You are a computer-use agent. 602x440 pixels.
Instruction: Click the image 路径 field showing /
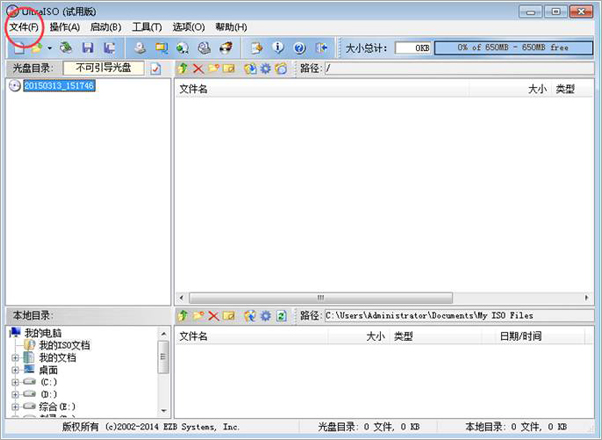click(x=459, y=69)
